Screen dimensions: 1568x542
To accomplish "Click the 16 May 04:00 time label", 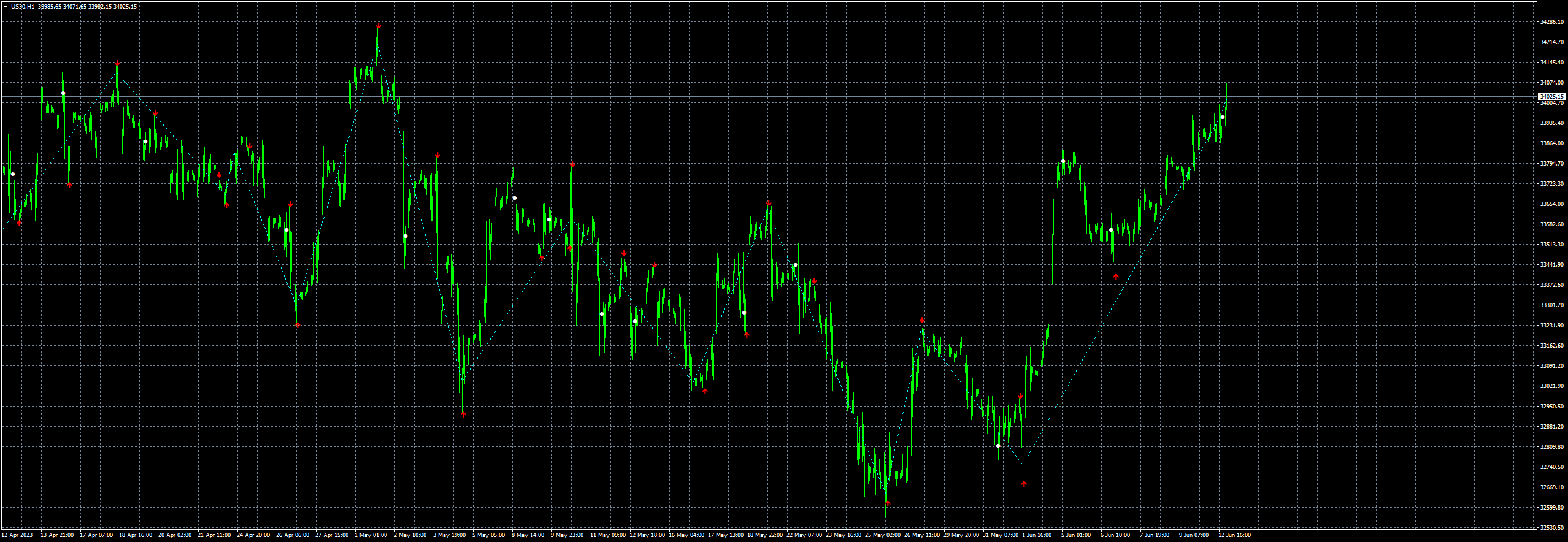I will [686, 535].
